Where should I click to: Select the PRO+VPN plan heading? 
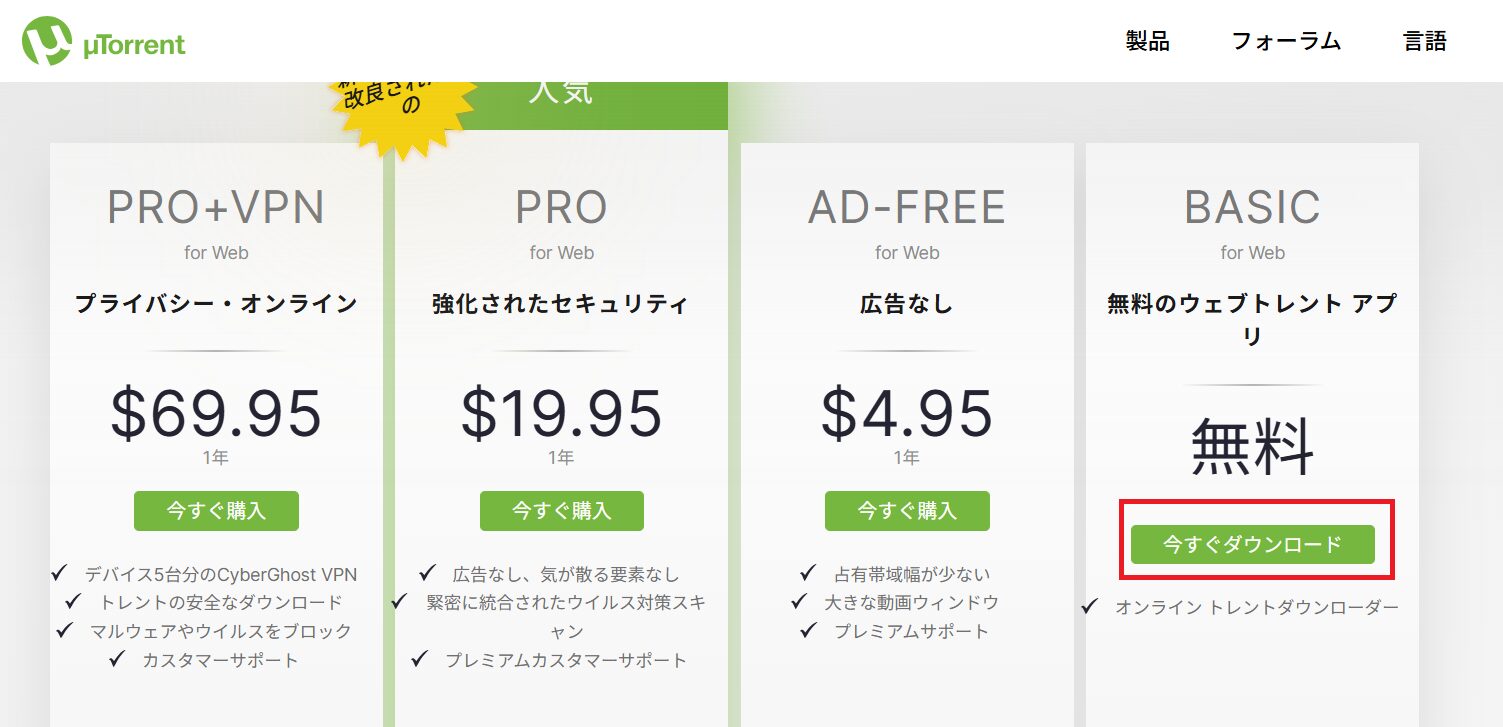[216, 208]
